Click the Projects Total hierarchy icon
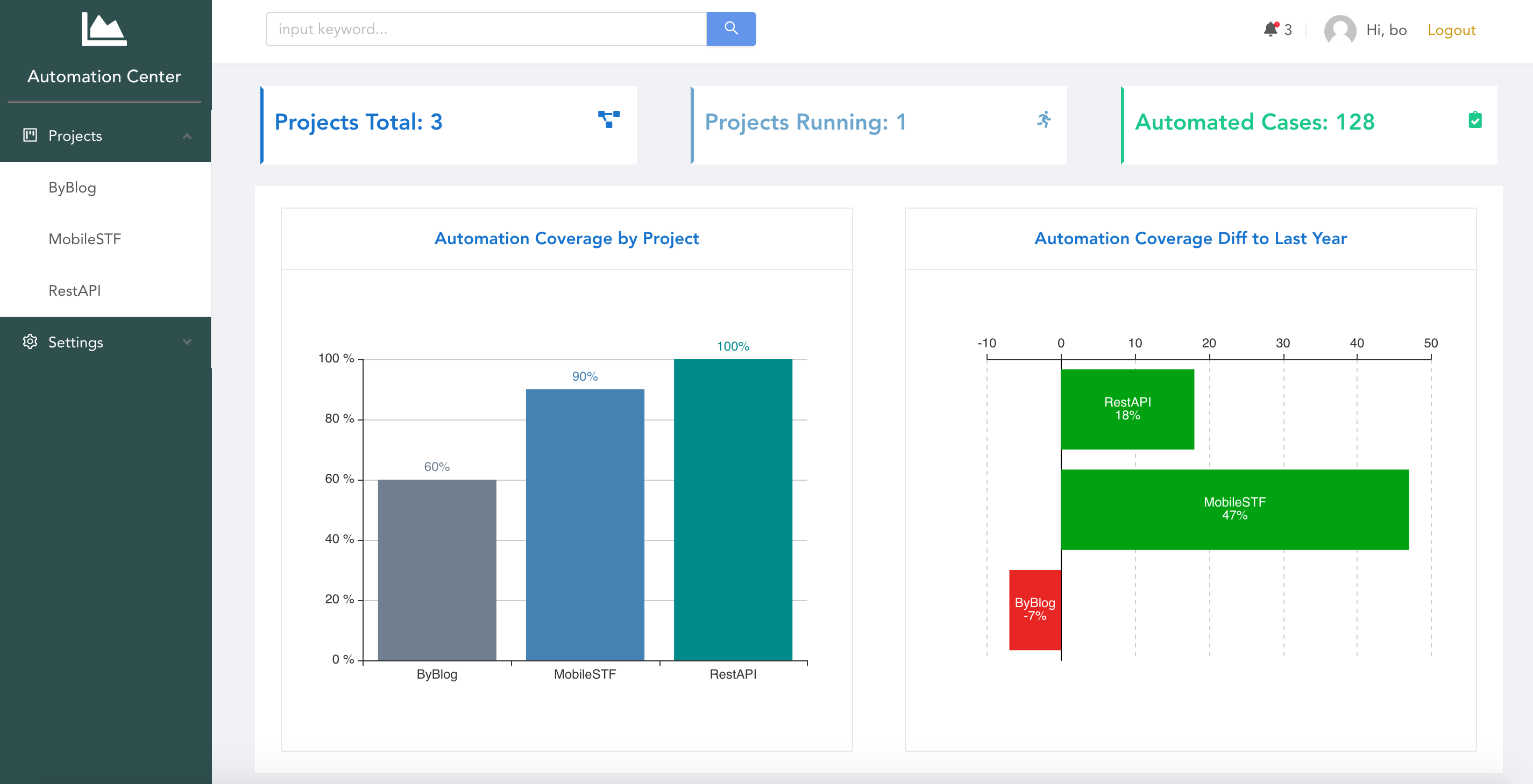1533x784 pixels. tap(609, 119)
